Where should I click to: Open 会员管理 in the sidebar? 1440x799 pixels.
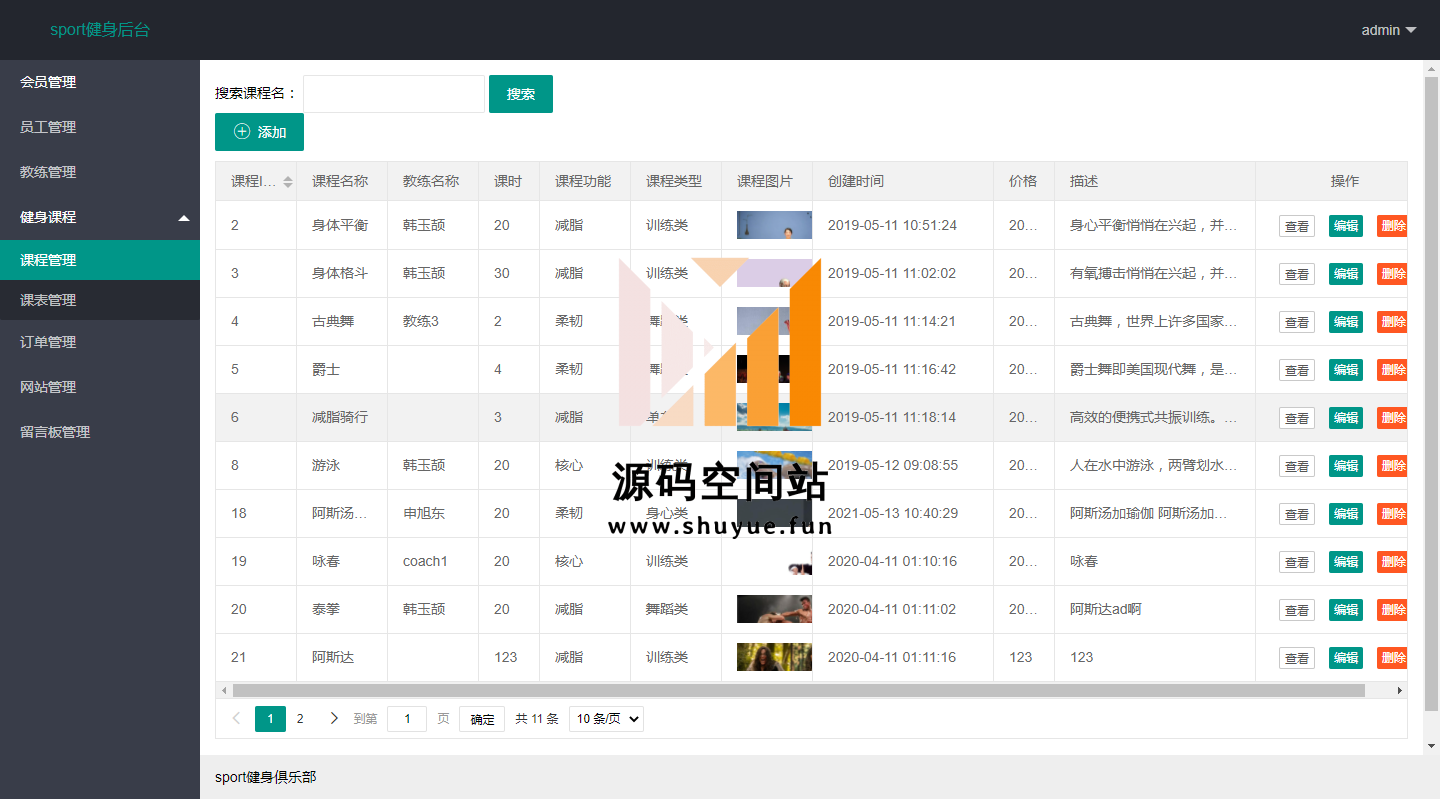click(x=48, y=82)
